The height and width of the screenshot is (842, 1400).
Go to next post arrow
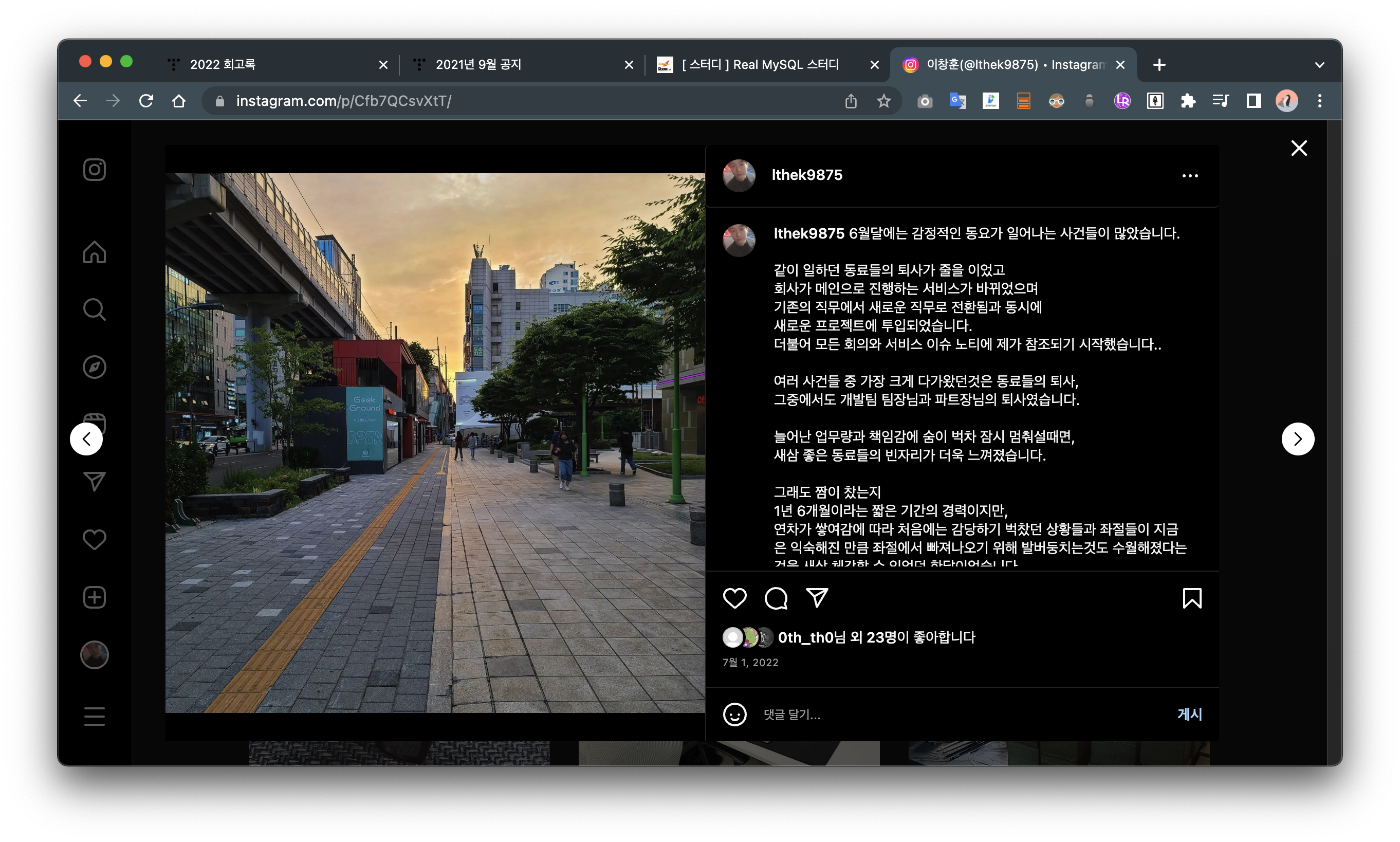tap(1298, 438)
